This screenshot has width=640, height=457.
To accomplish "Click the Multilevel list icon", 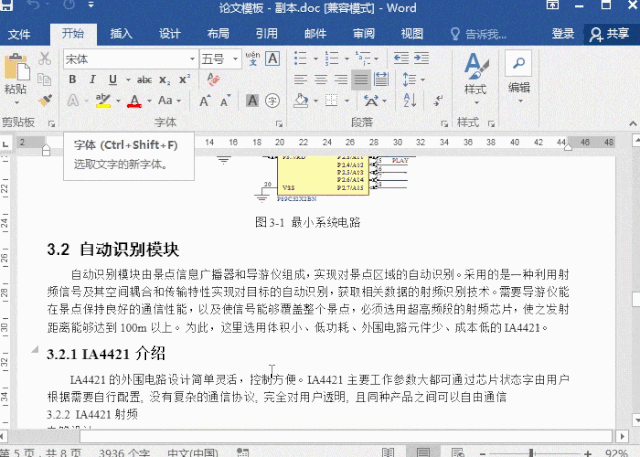I will (362, 58).
